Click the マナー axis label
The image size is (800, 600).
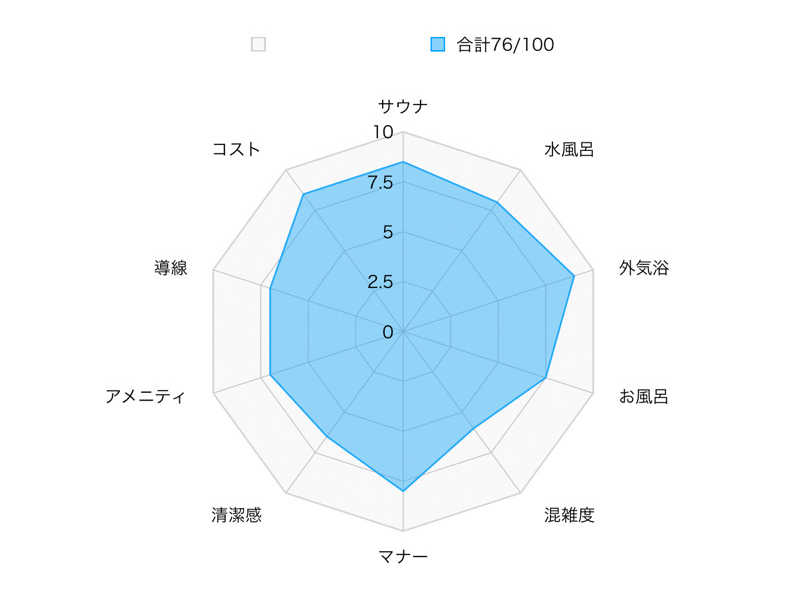click(403, 556)
